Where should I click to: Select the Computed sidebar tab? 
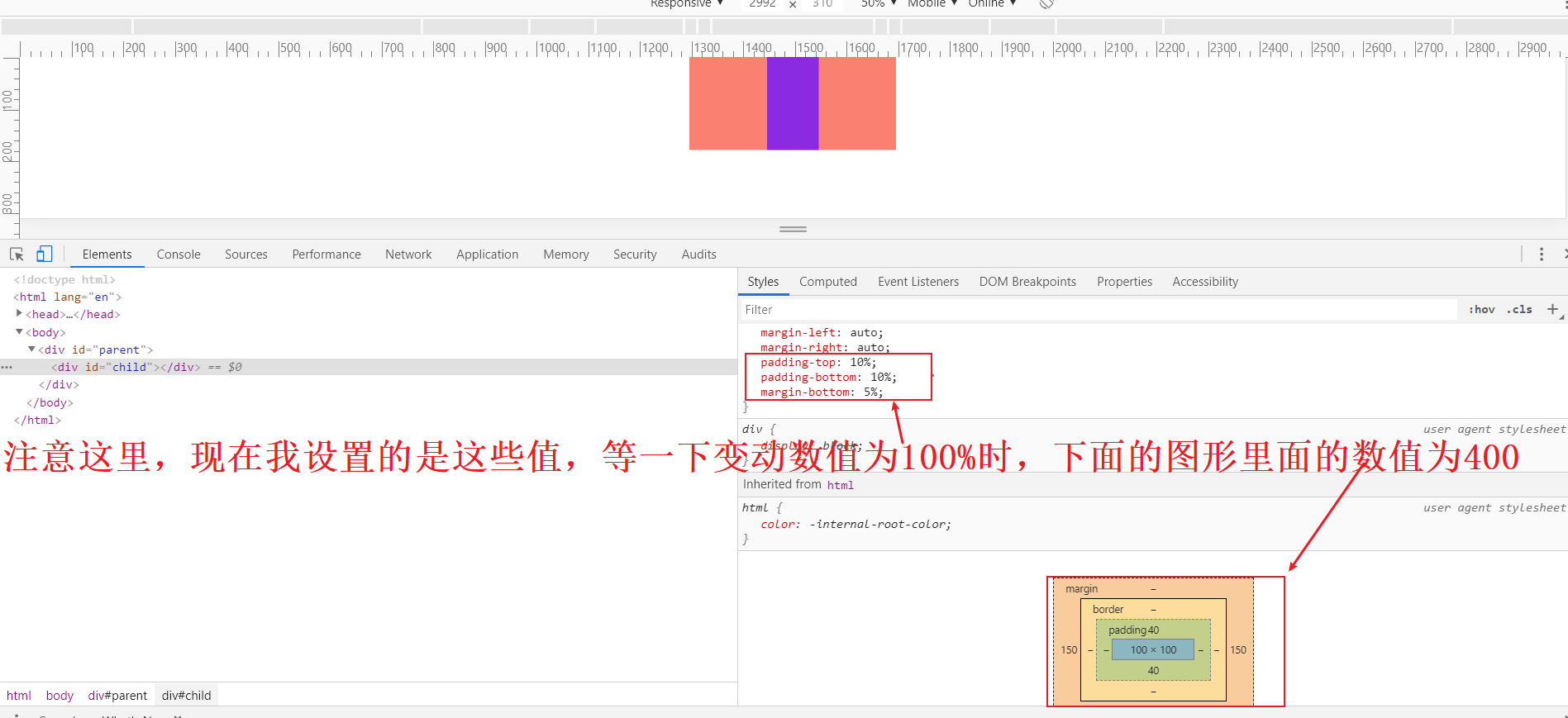[828, 282]
